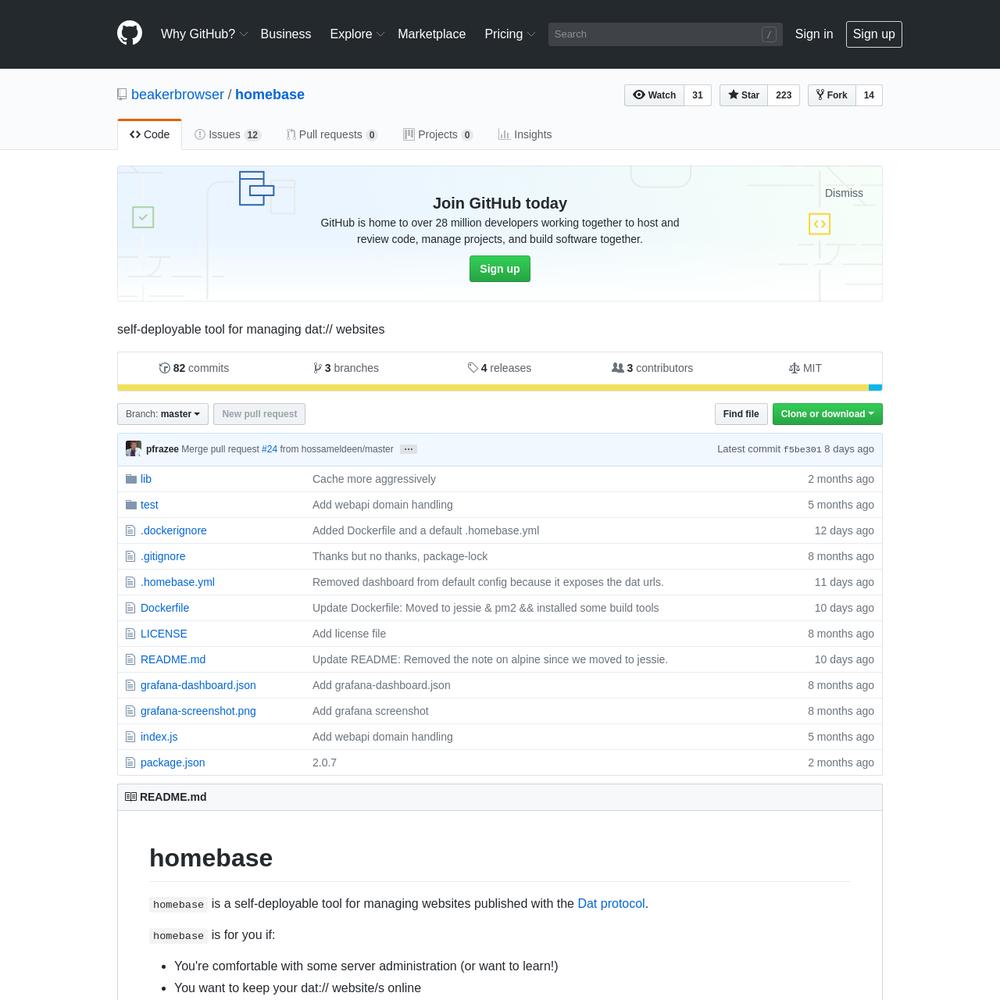
Task: Expand the commit message ellipsis button
Action: 409,449
